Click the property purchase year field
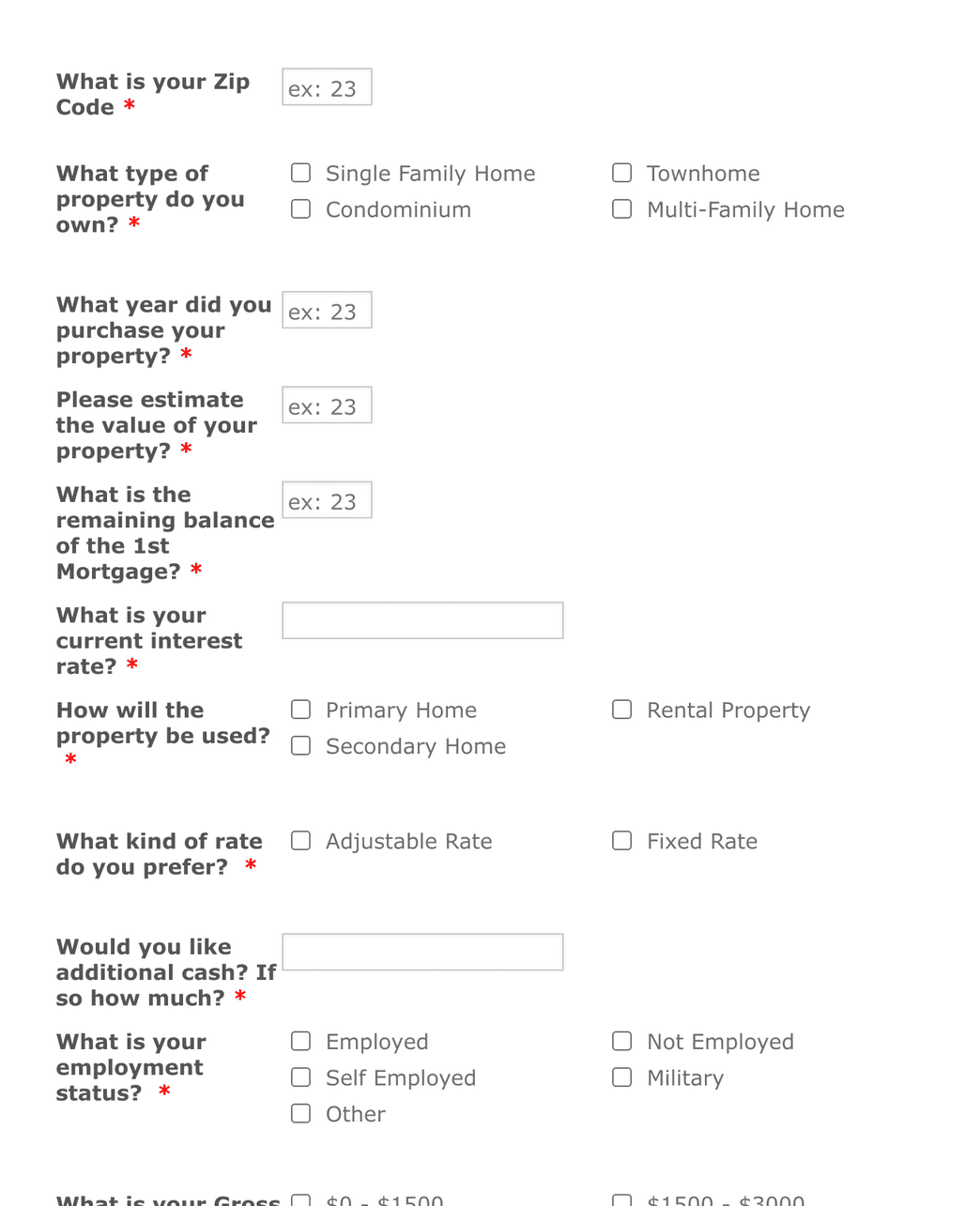 [x=327, y=310]
